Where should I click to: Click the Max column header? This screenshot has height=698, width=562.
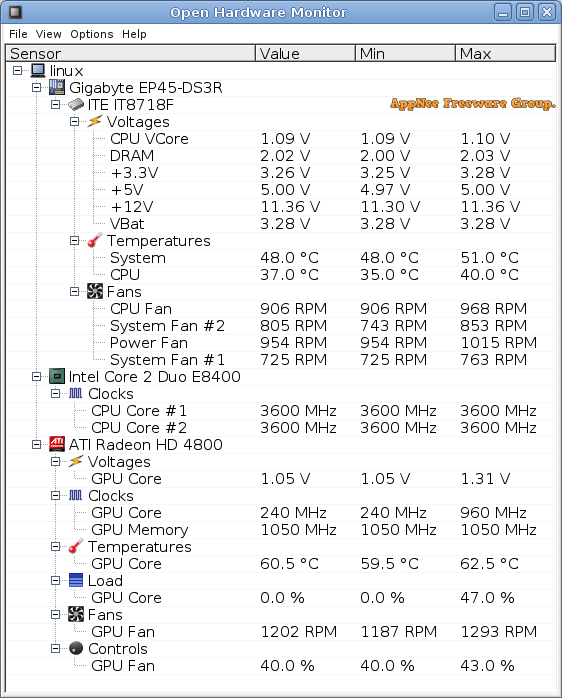tap(505, 53)
